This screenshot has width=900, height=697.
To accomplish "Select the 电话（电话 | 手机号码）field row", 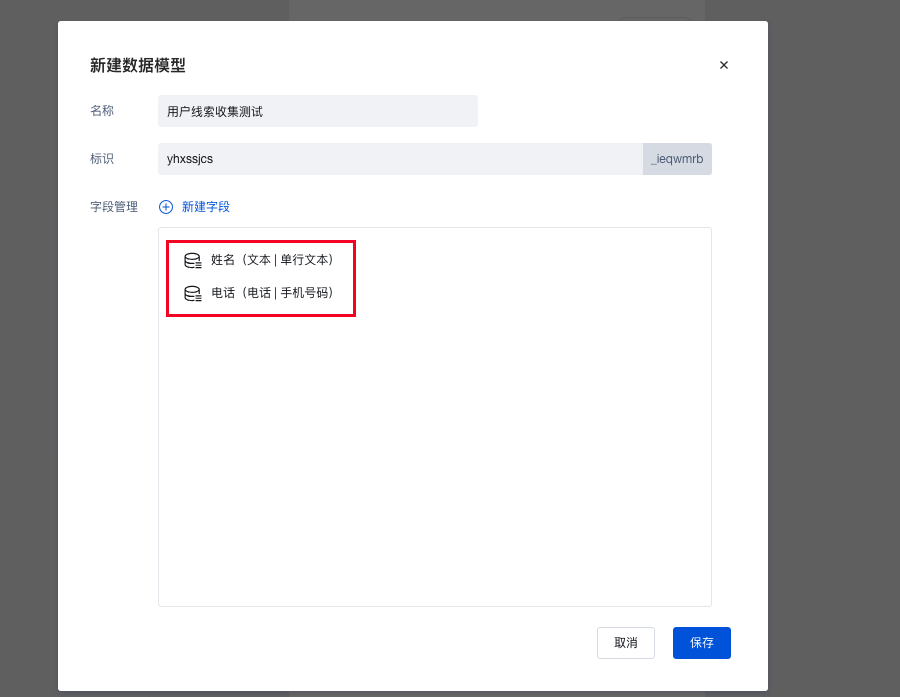I will click(x=260, y=293).
